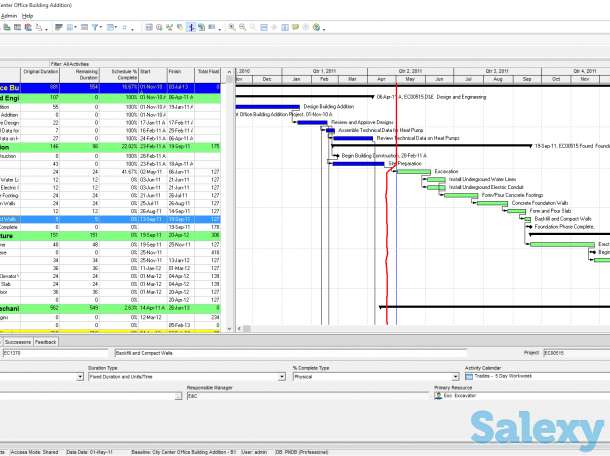The height and width of the screenshot is (456, 610).
Task: Sort by the Total Float column header
Action: click(x=207, y=72)
